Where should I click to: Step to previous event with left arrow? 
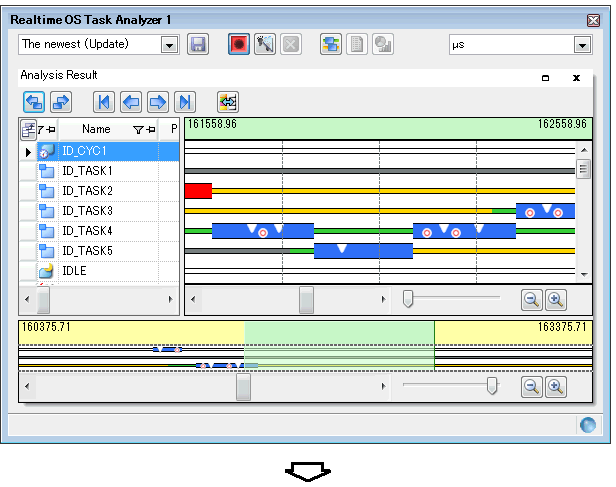point(130,101)
